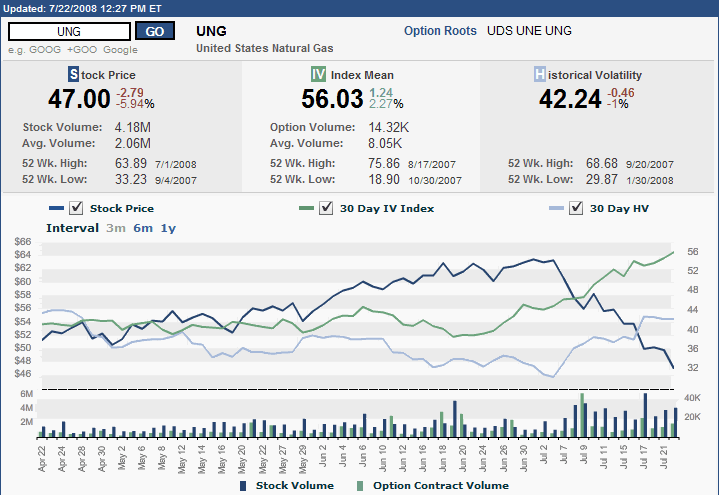719x495 pixels.
Task: Click the Updated 7/22/2008 timestamp
Action: click(82, 8)
